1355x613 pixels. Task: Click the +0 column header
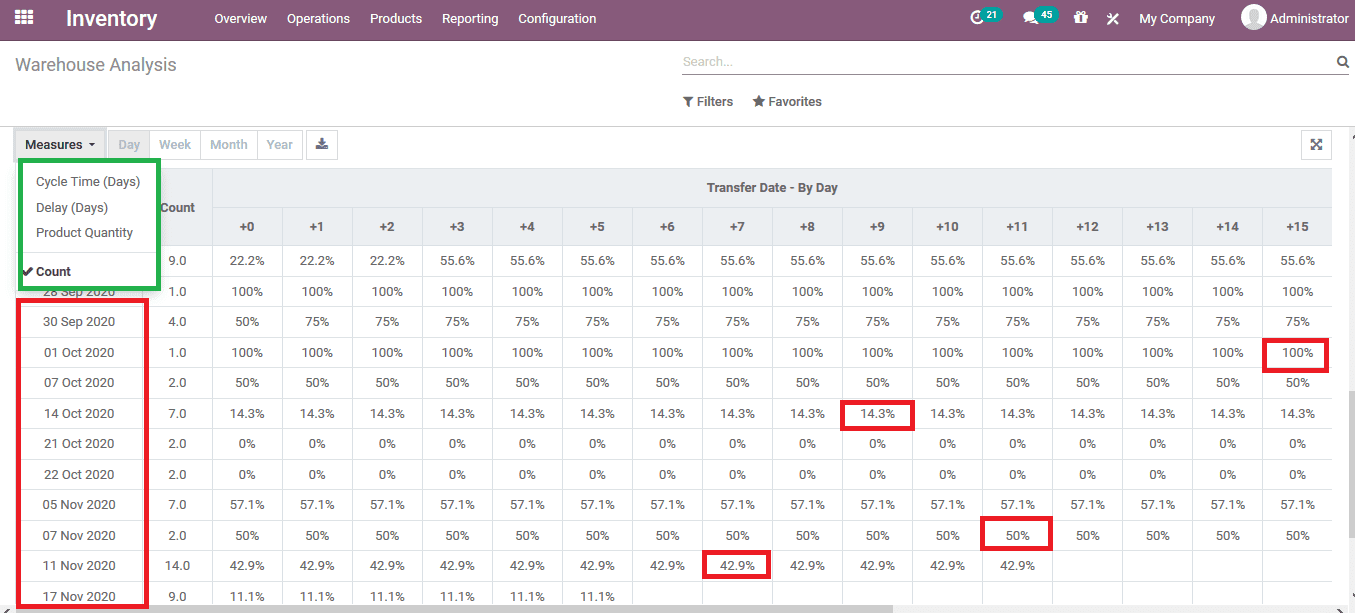(x=247, y=227)
